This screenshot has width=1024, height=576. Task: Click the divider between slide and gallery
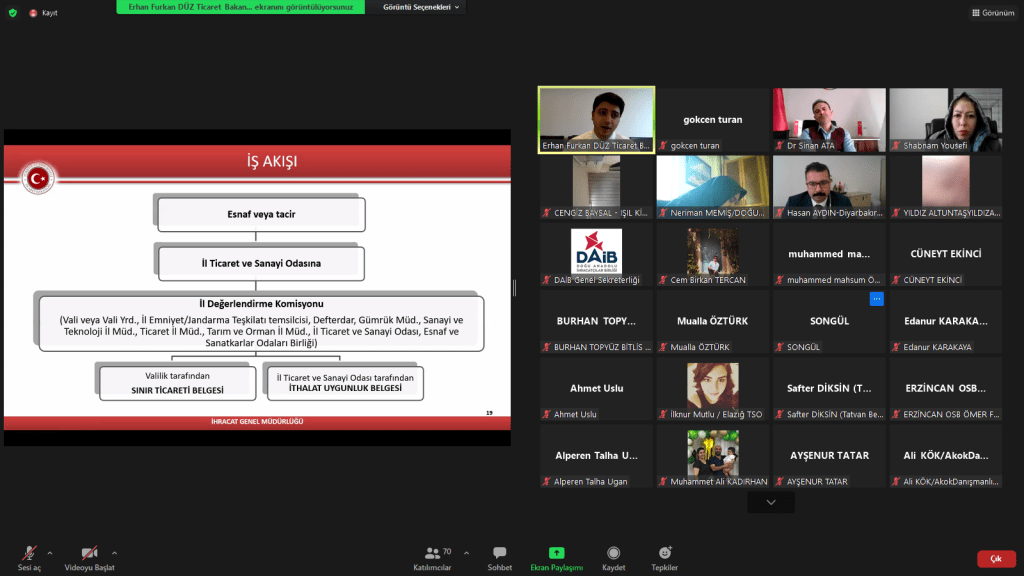[x=515, y=288]
